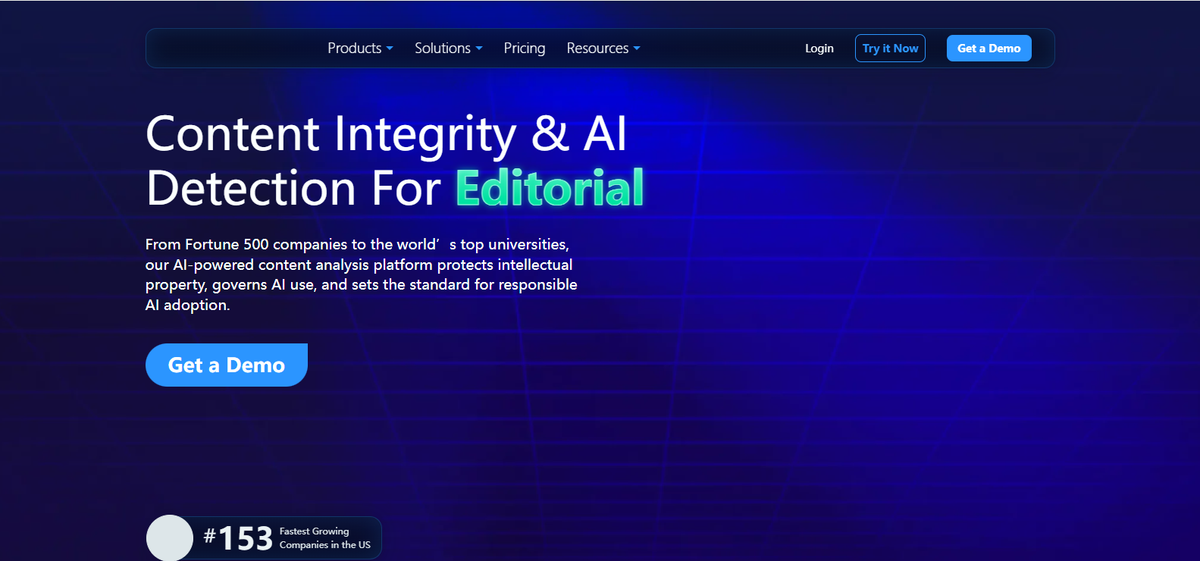Expand the Resources dropdown arrow
Screen dimensions: 1200x561
pyautogui.click(x=637, y=49)
